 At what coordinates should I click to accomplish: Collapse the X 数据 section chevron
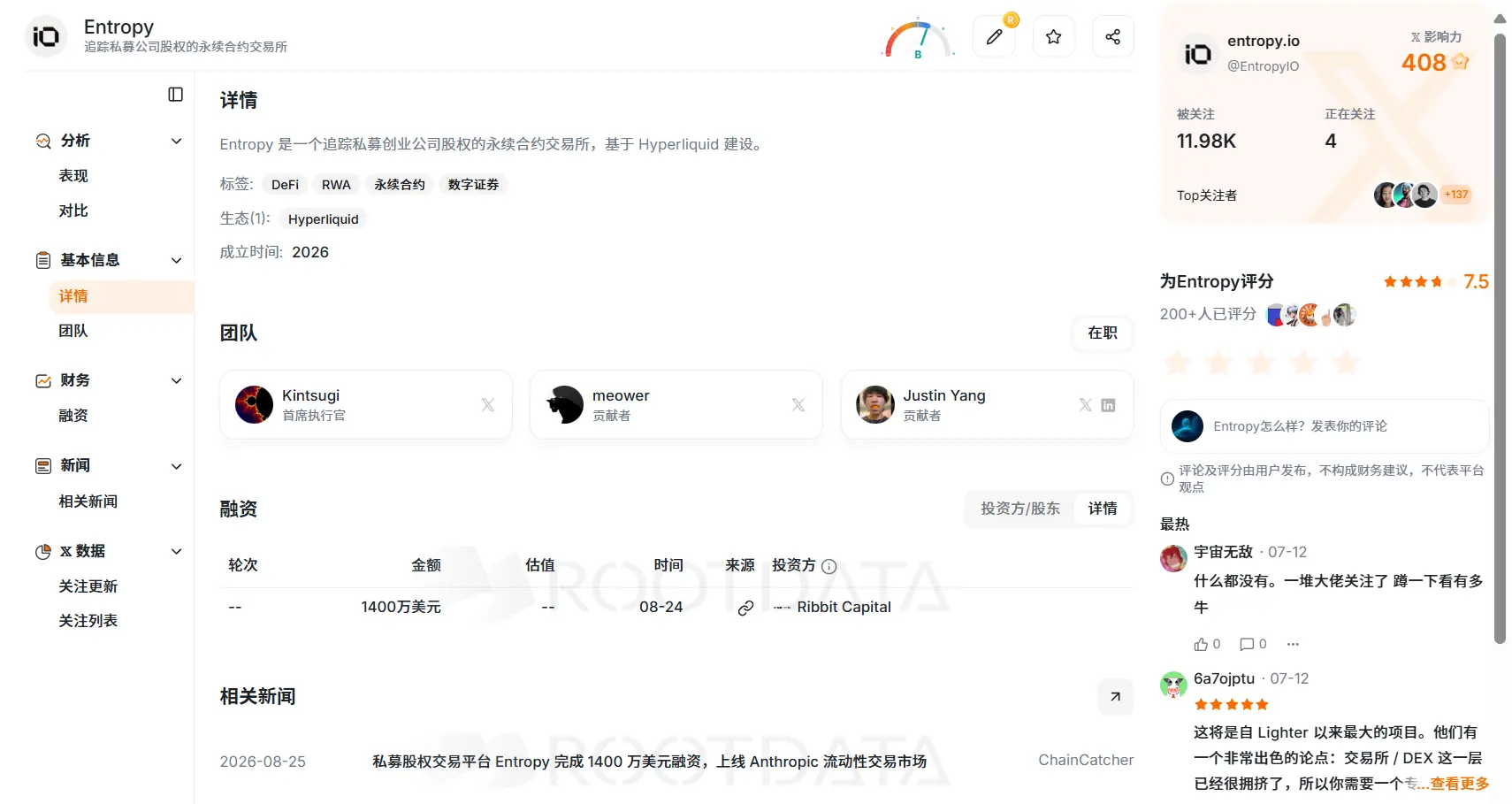tap(176, 551)
